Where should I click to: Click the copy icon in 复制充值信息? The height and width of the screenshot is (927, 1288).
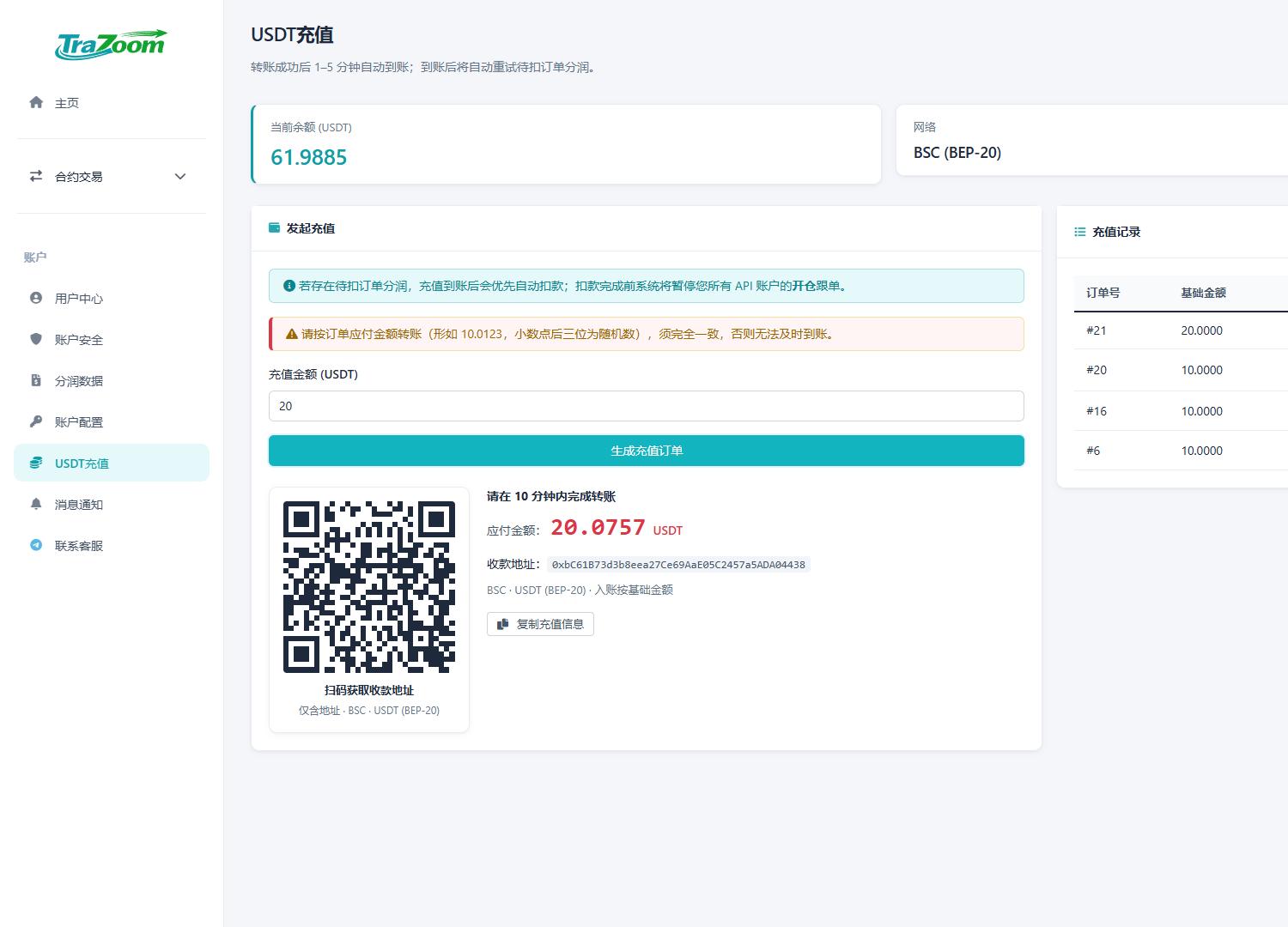pos(503,624)
